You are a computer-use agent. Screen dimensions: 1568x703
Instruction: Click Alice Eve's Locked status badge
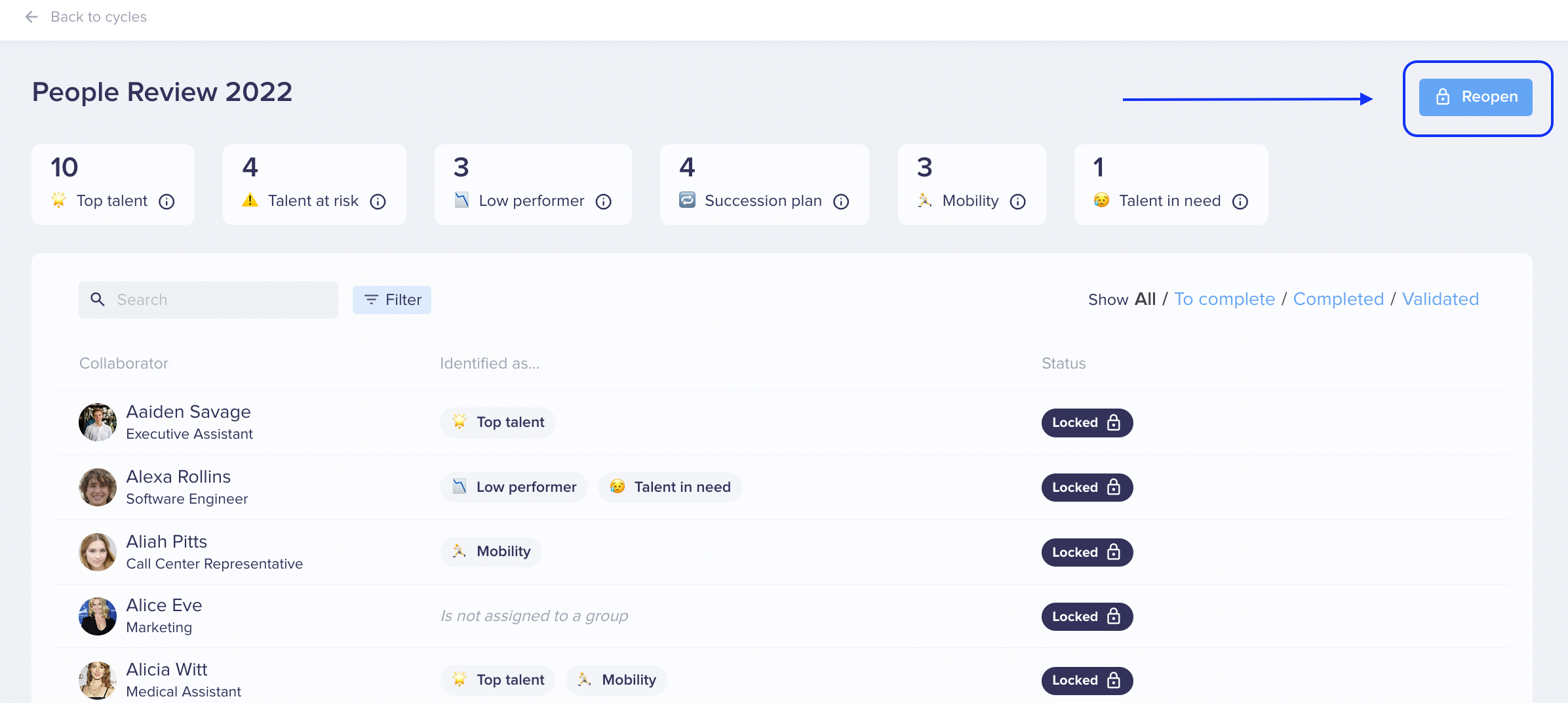click(x=1087, y=616)
